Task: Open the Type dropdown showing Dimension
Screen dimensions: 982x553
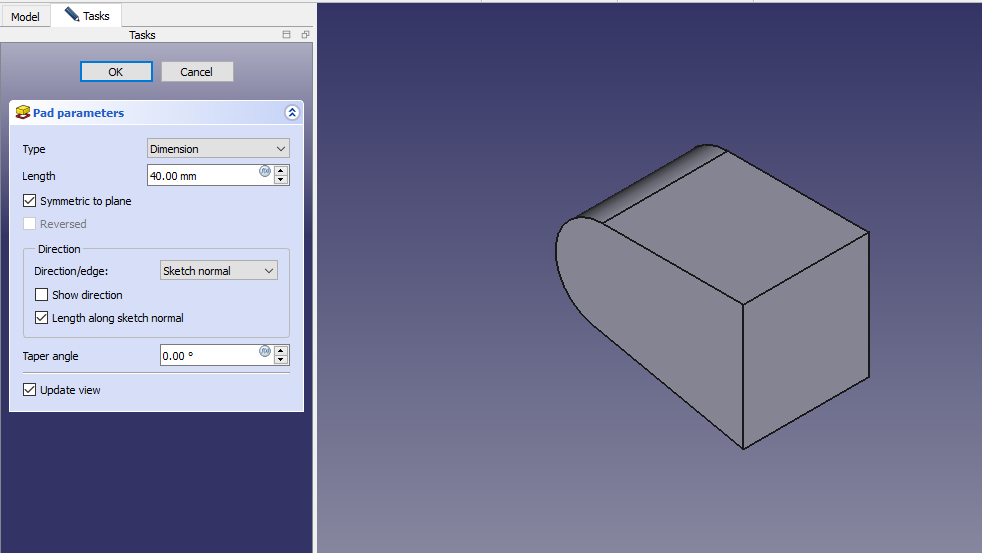Action: (x=218, y=148)
